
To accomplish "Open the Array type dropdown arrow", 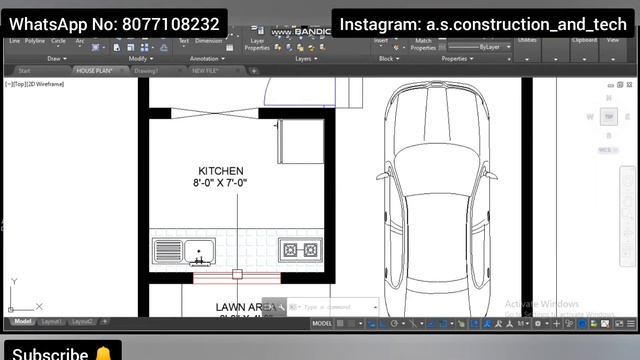I will (x=153, y=48).
